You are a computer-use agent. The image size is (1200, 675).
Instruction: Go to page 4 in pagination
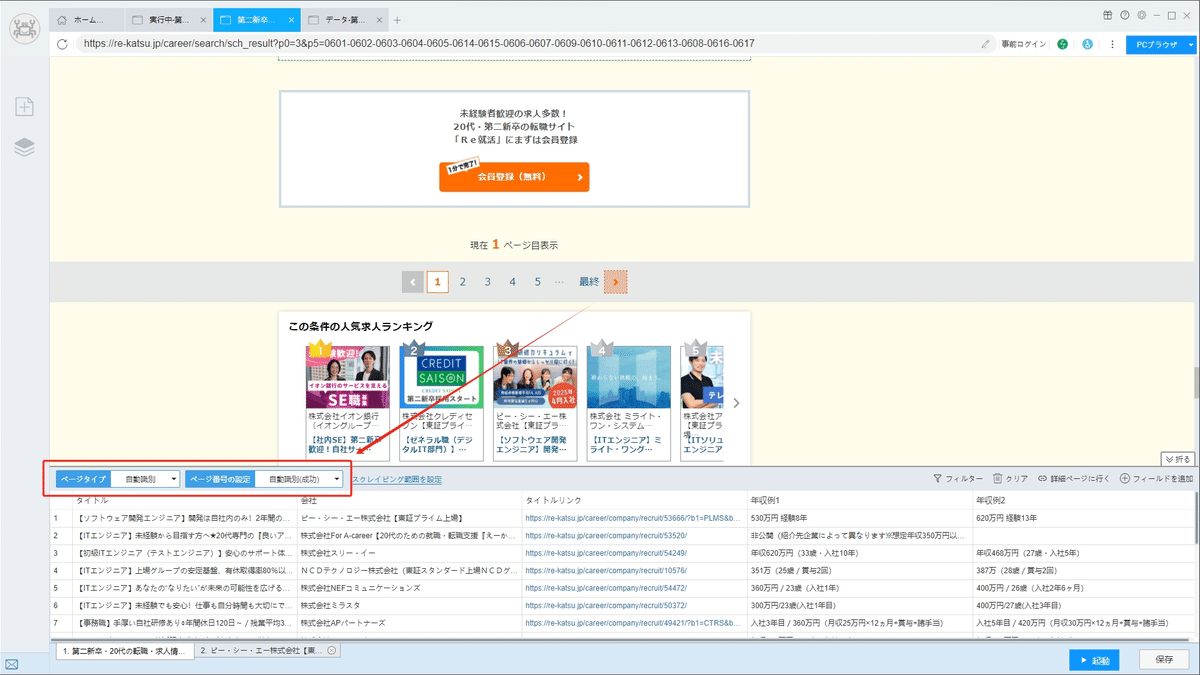pyautogui.click(x=513, y=282)
